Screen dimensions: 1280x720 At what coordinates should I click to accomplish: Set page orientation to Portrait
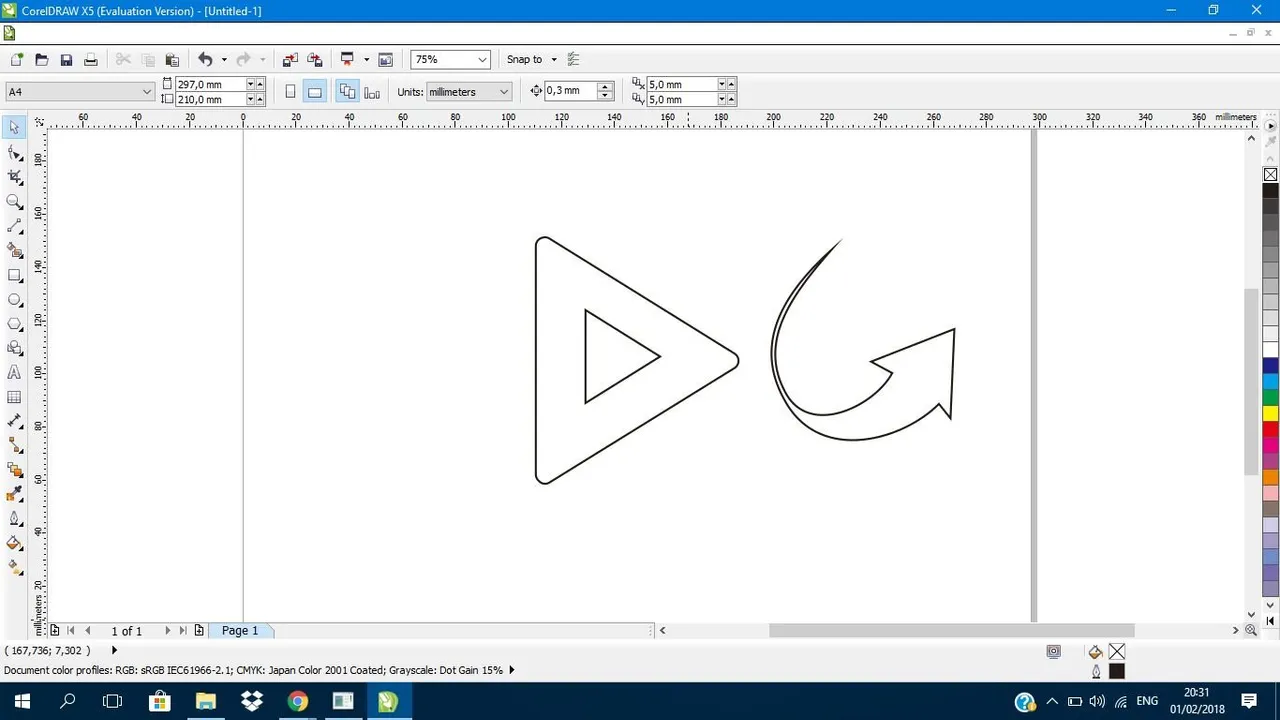coord(290,92)
